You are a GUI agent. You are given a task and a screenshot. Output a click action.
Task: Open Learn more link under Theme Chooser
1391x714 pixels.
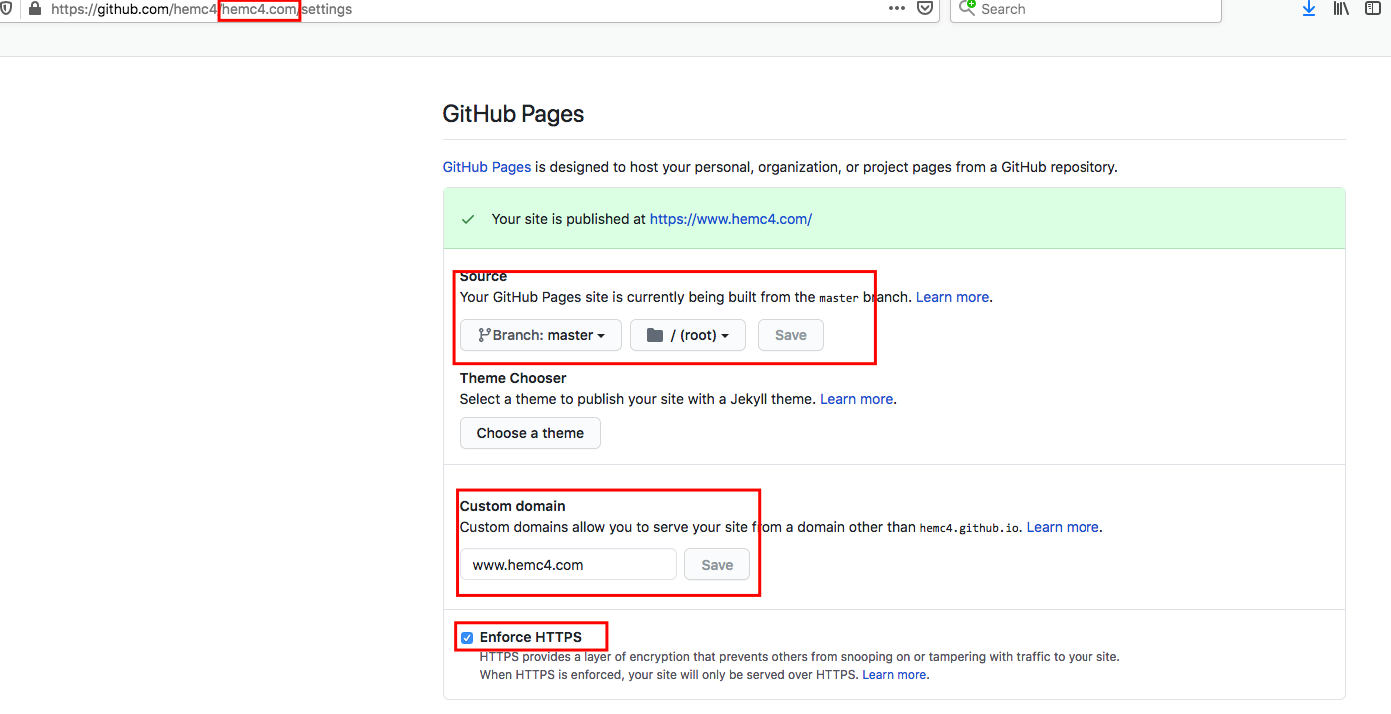point(857,399)
